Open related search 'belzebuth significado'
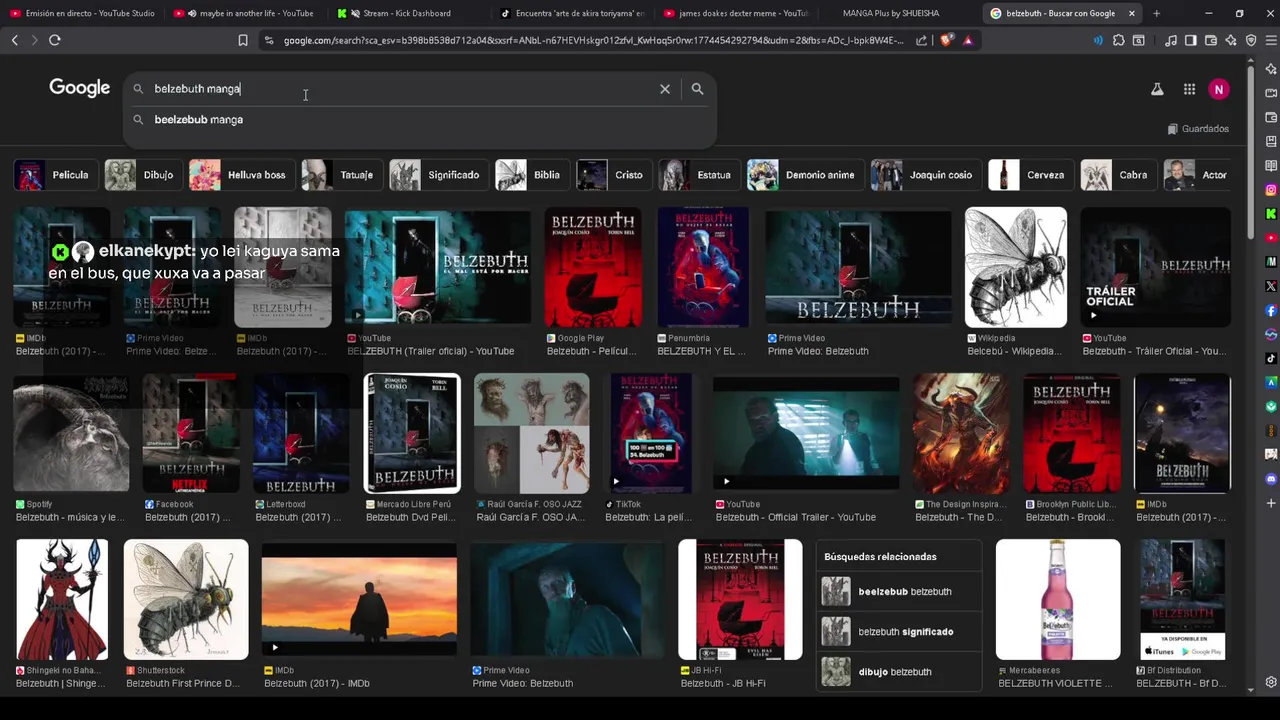This screenshot has width=1280, height=720. tap(900, 632)
